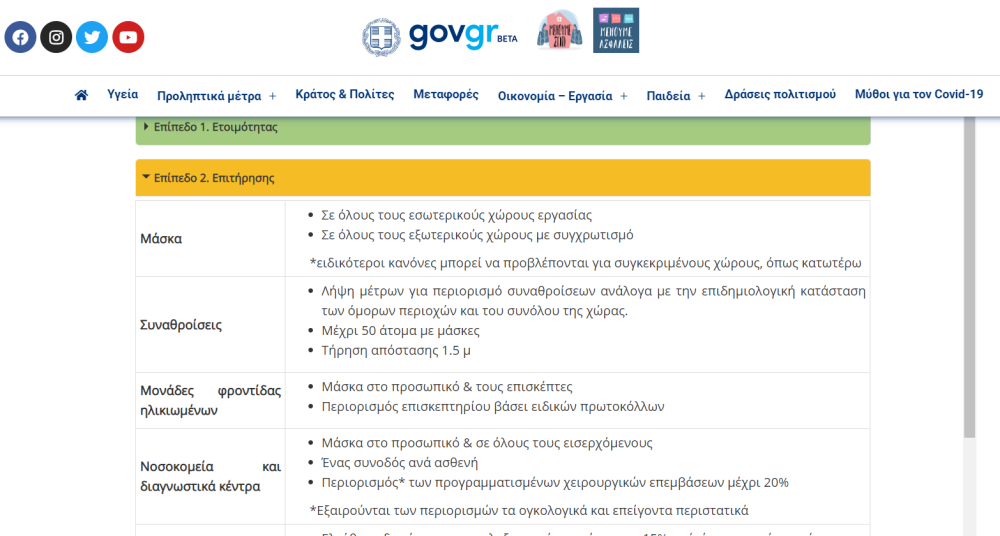The width and height of the screenshot is (1000, 536).
Task: Open Μύθοι για τον Covid-19 link
Action: click(x=919, y=94)
